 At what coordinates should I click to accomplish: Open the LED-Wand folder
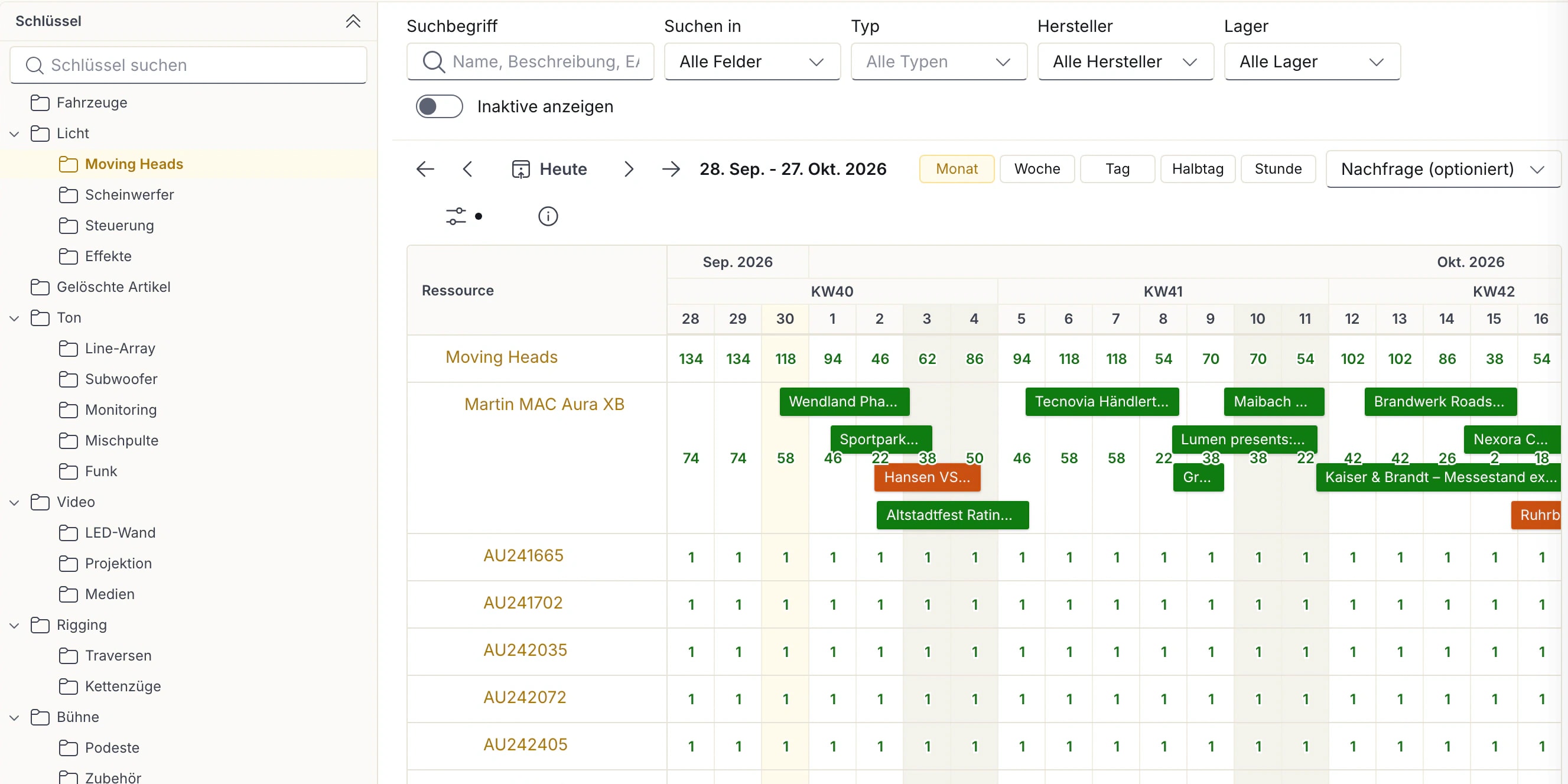(x=107, y=532)
